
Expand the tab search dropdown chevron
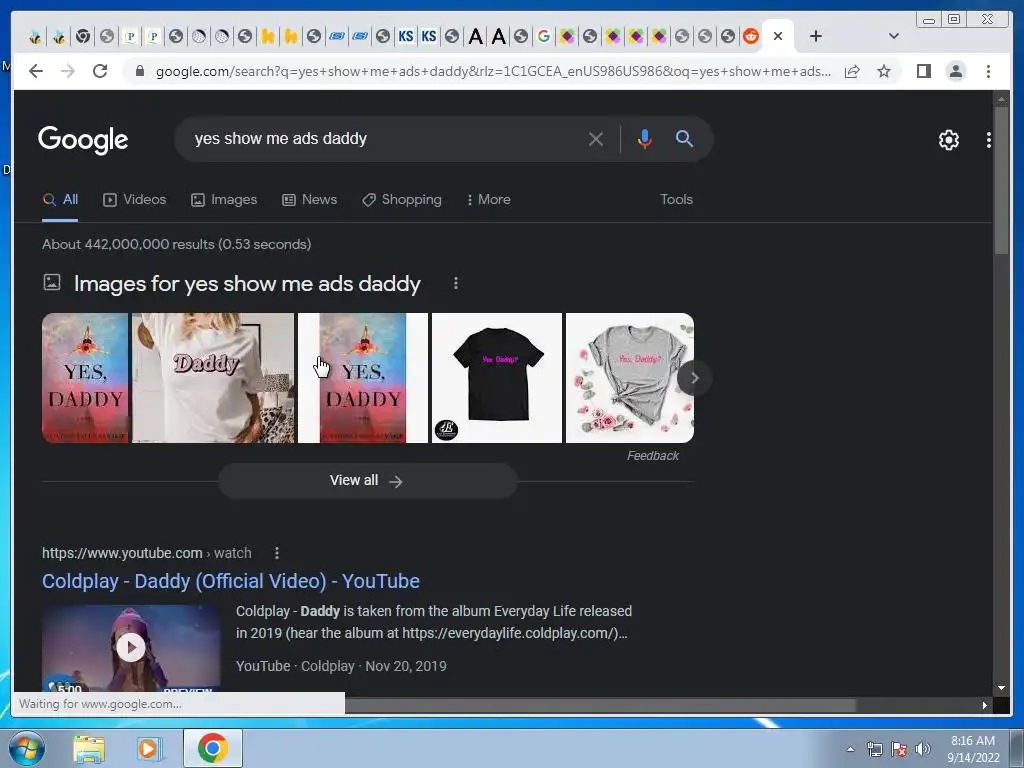pyautogui.click(x=893, y=36)
